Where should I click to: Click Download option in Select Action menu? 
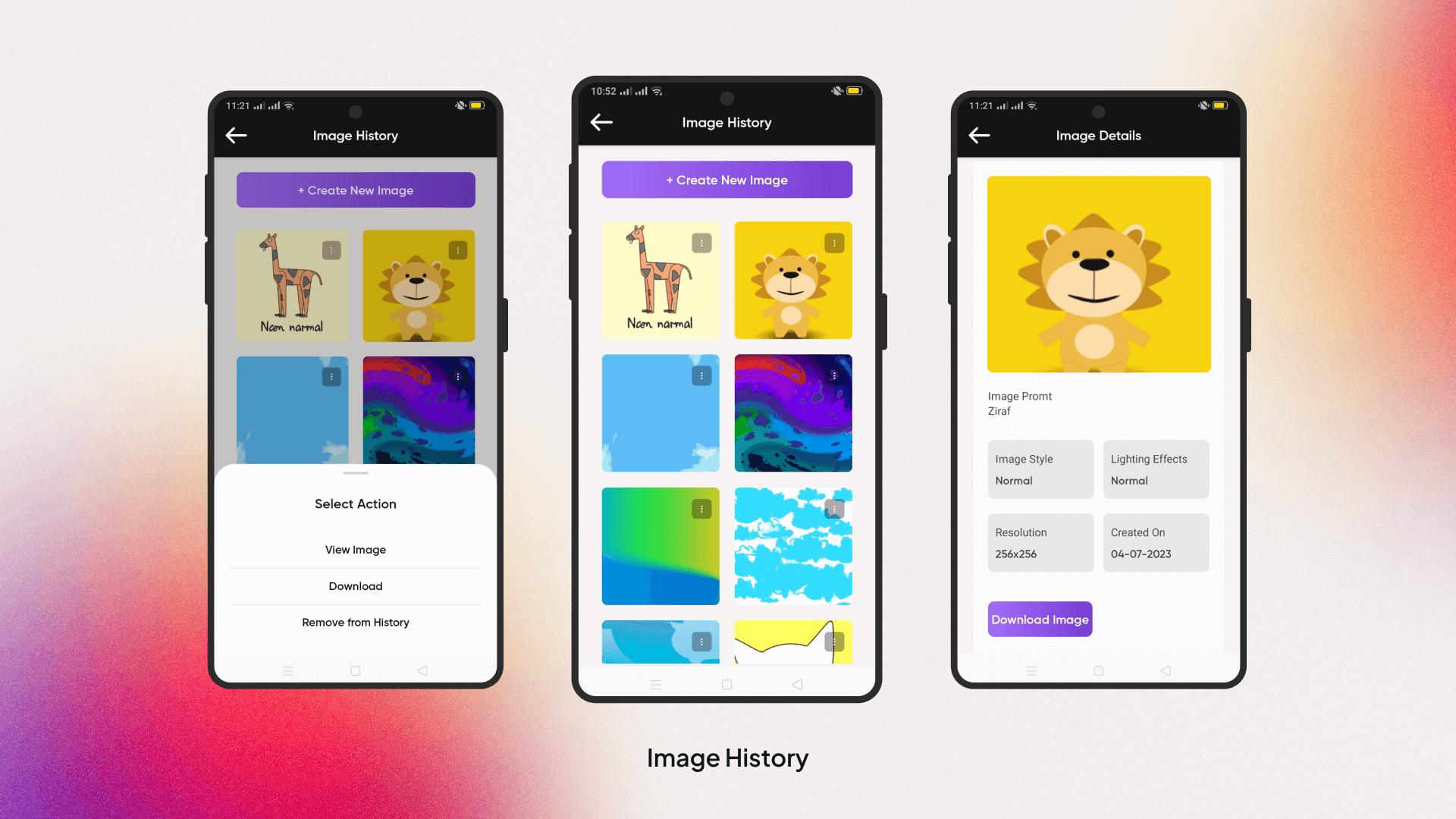[355, 586]
